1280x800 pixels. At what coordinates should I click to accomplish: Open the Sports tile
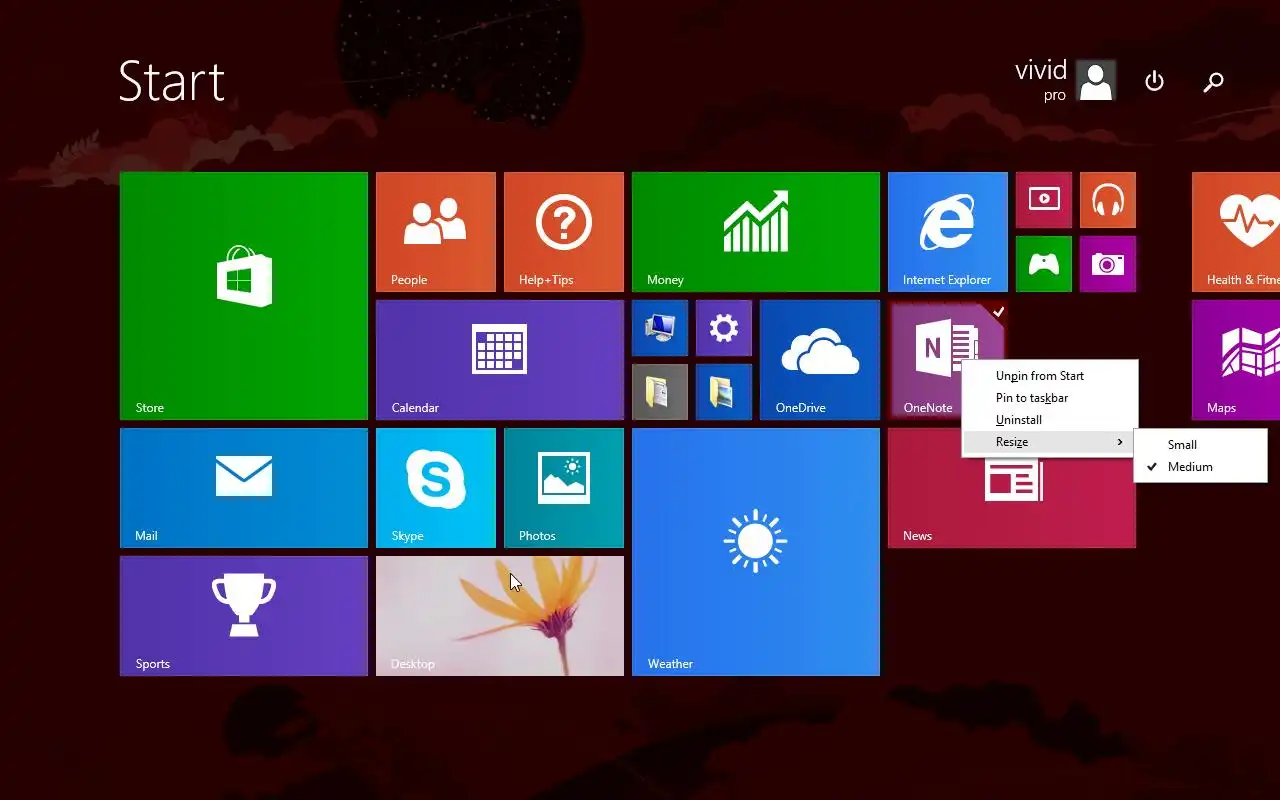click(244, 616)
